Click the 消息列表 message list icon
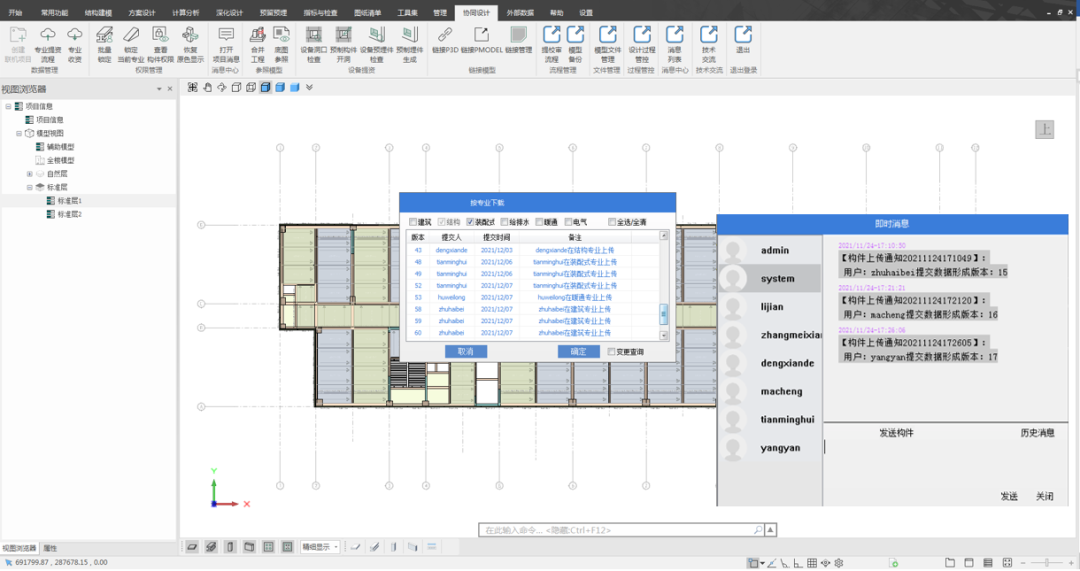The width and height of the screenshot is (1080, 571). pyautogui.click(x=674, y=44)
